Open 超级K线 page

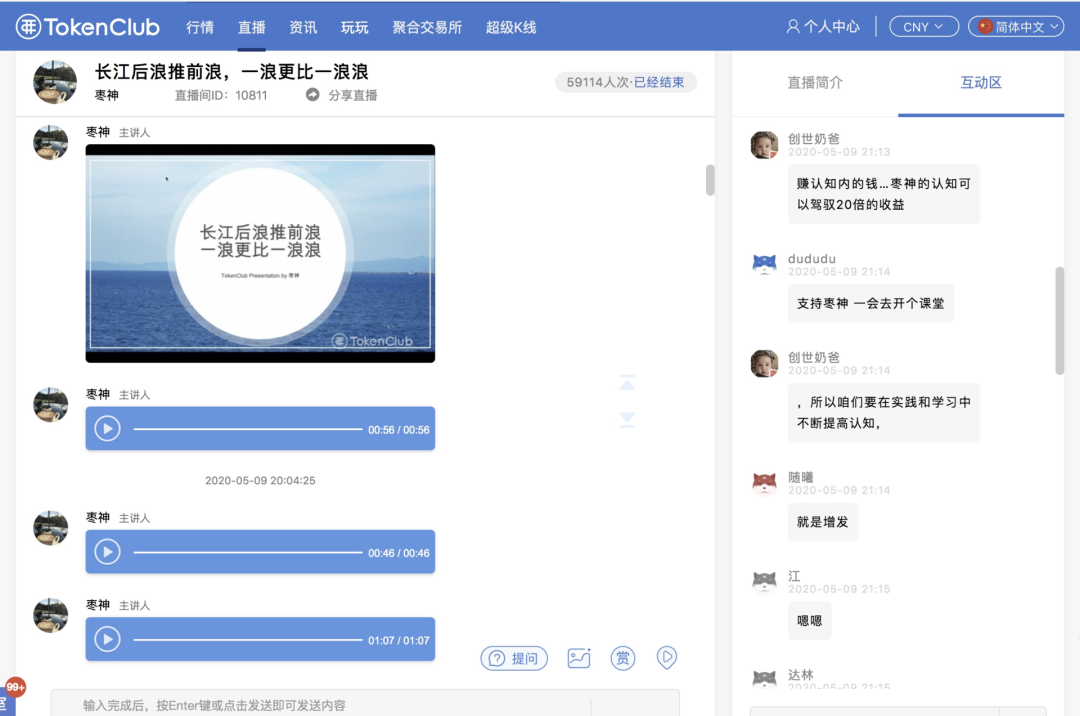510,28
